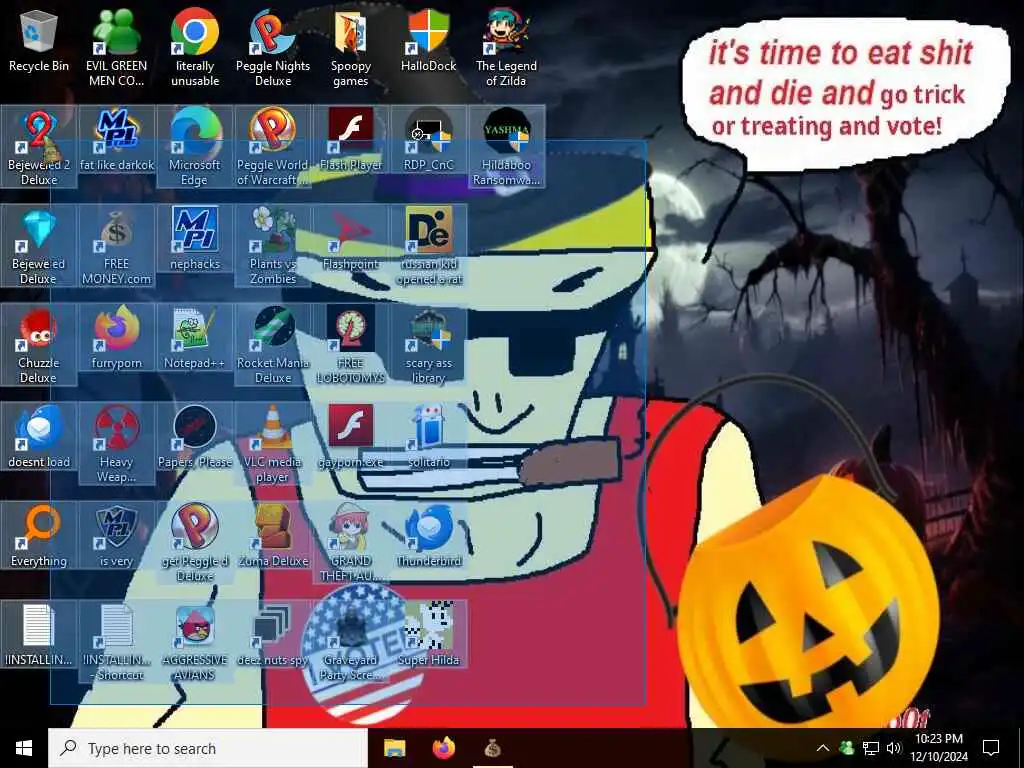Select the Heavy Weap... icon

click(116, 444)
